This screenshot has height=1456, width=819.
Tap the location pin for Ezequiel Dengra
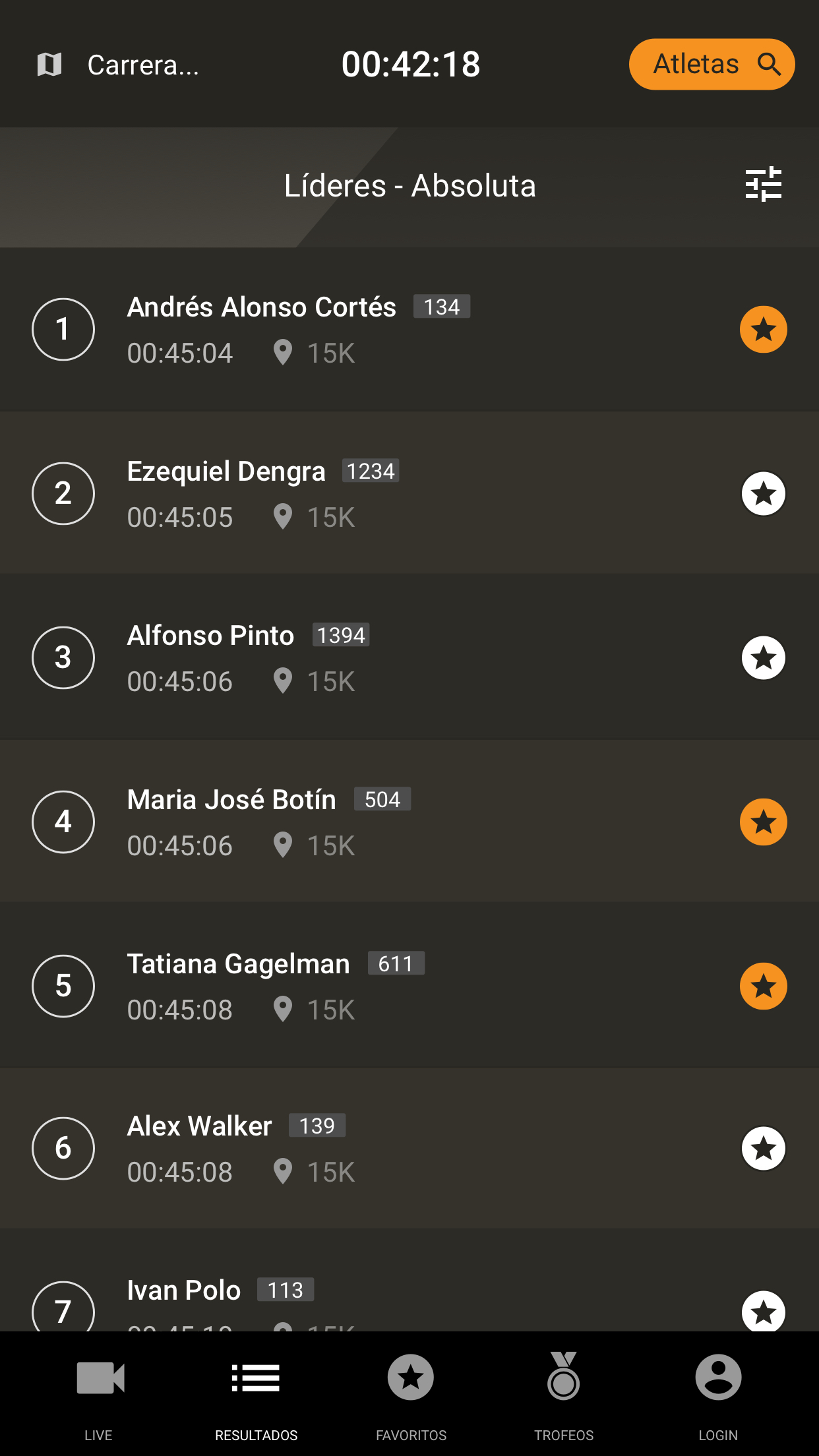[x=283, y=517]
